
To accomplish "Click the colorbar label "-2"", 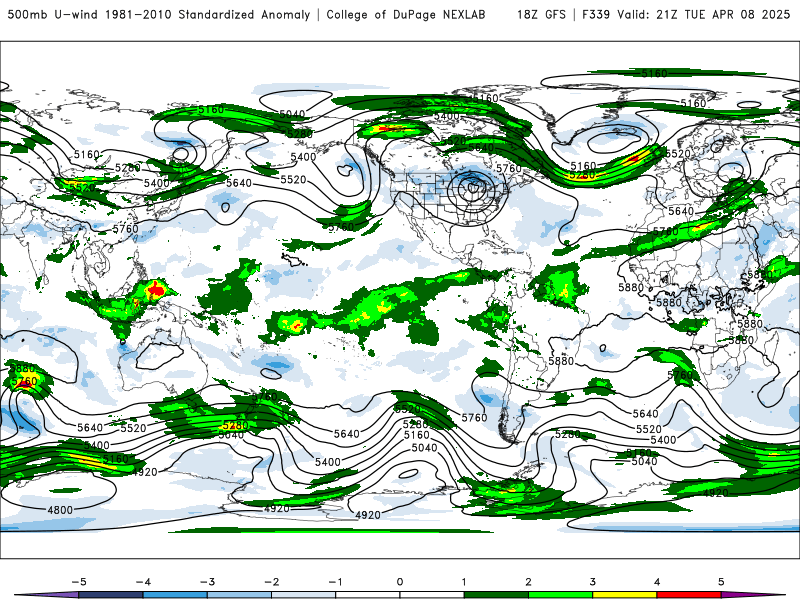I will pos(271,582).
